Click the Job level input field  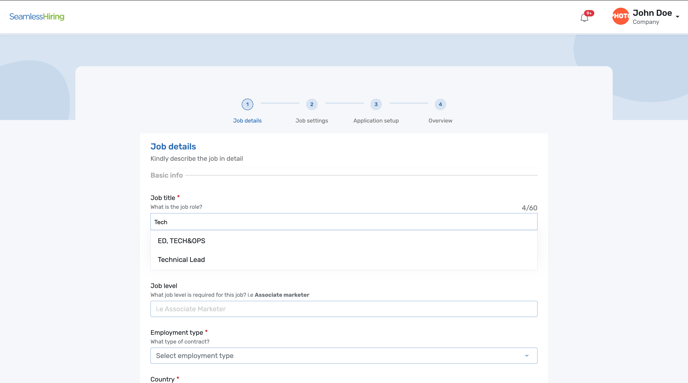click(344, 309)
